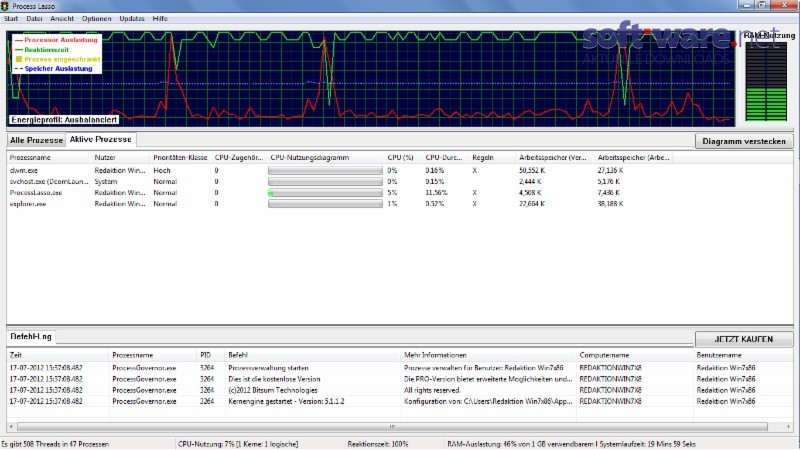The width and height of the screenshot is (800, 450).
Task: Click CPU usage bar of explorer.exe
Action: pos(326,204)
